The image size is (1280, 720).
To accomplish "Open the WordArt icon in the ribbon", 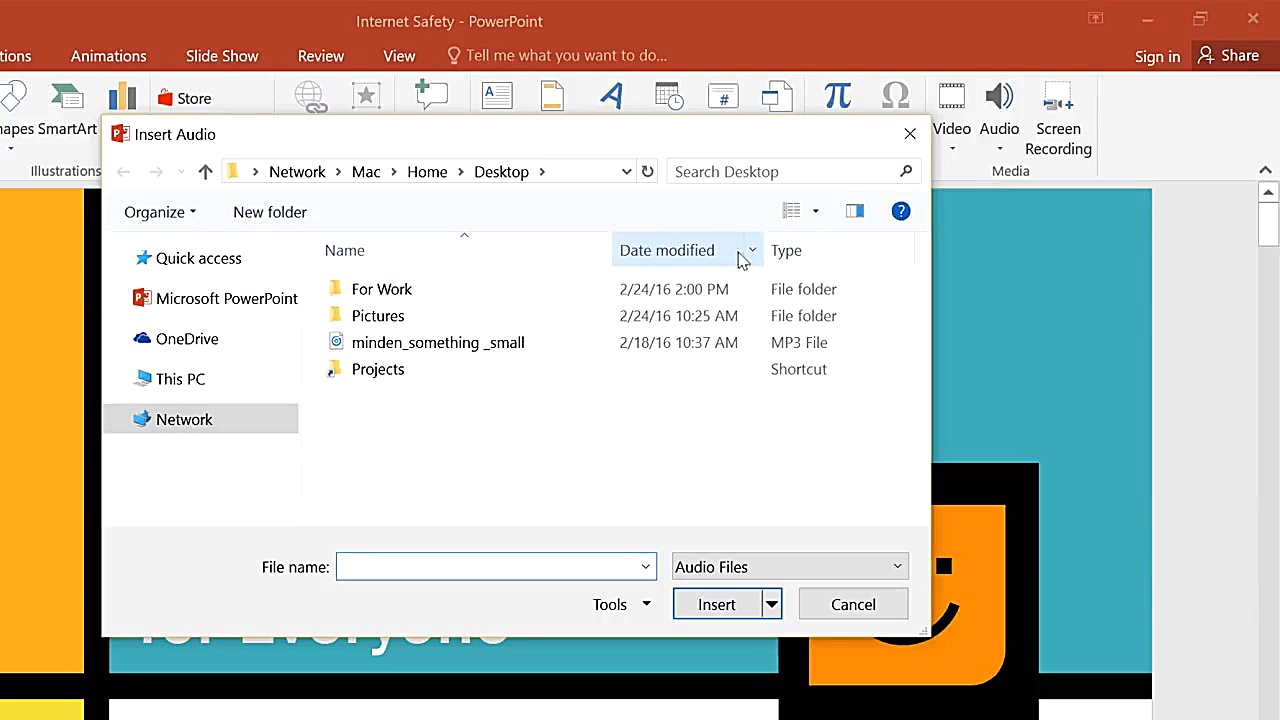I will [611, 96].
